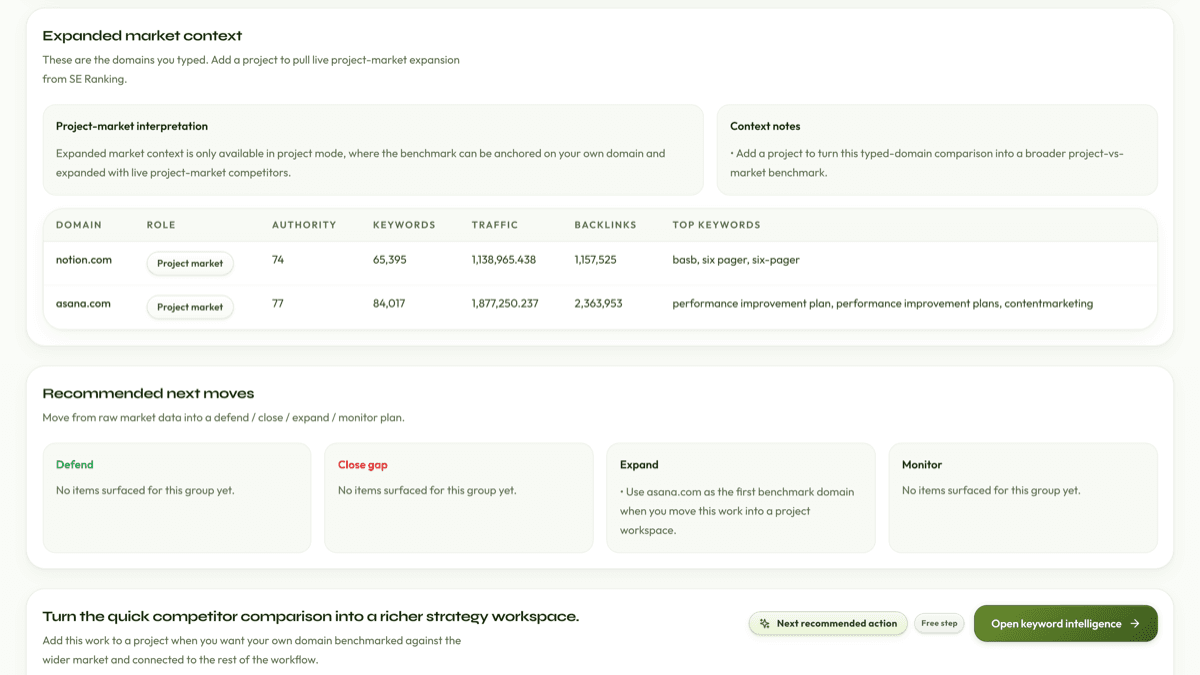1200x675 pixels.
Task: Select the asana.com domain cell
Action: (x=83, y=303)
